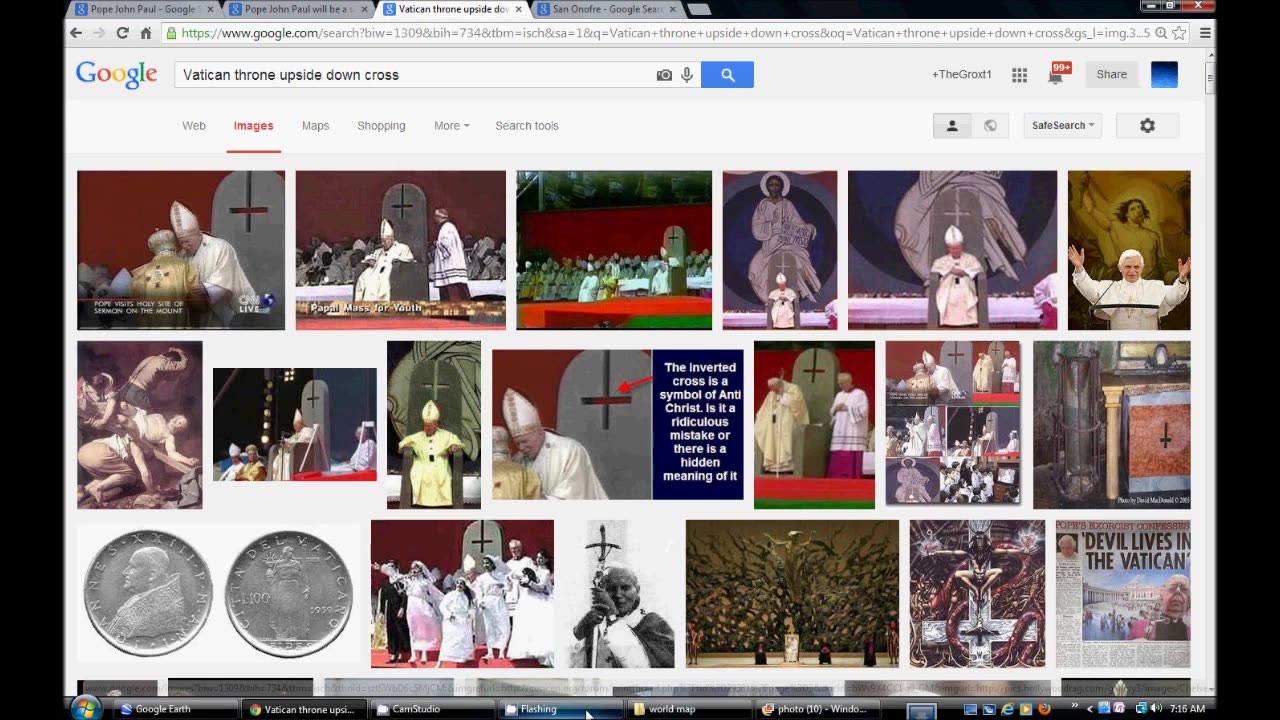Click the zoom magnifier icon in address bar
This screenshot has height=720, width=1280.
coord(1161,33)
